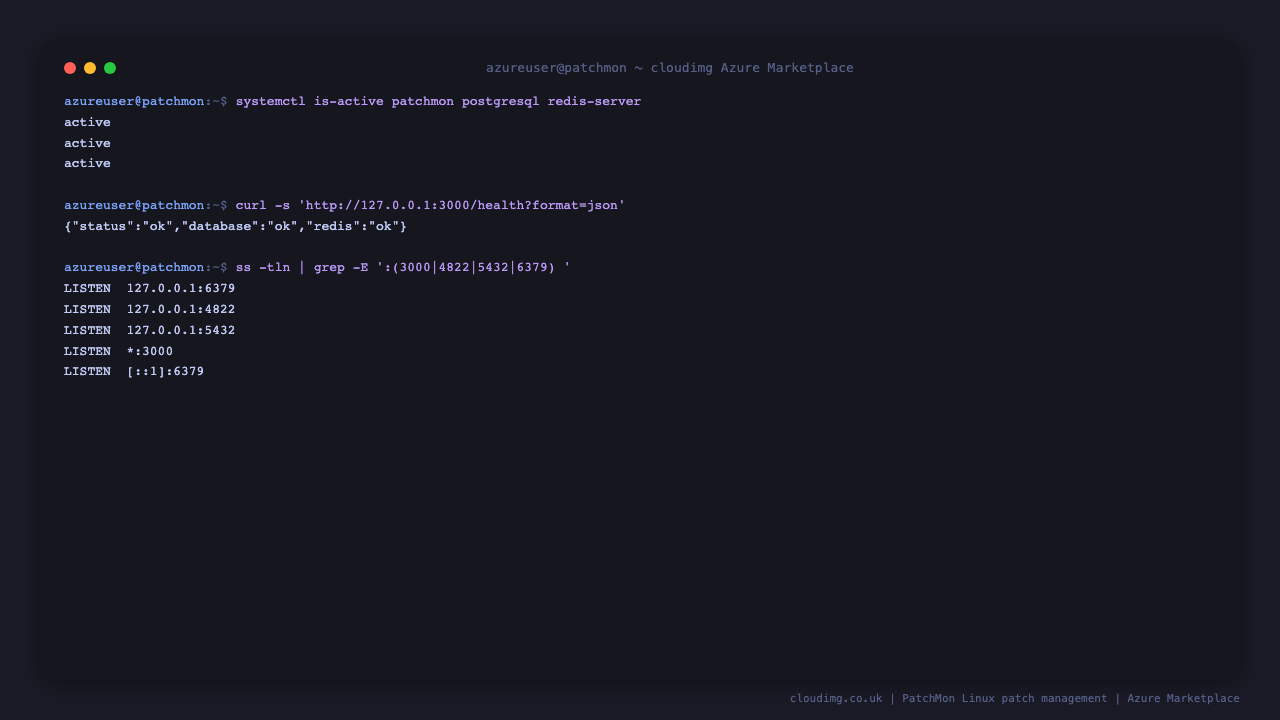This screenshot has height=720, width=1280.
Task: Click the 'LISTEN [::1]:6379' line
Action: [x=134, y=372]
